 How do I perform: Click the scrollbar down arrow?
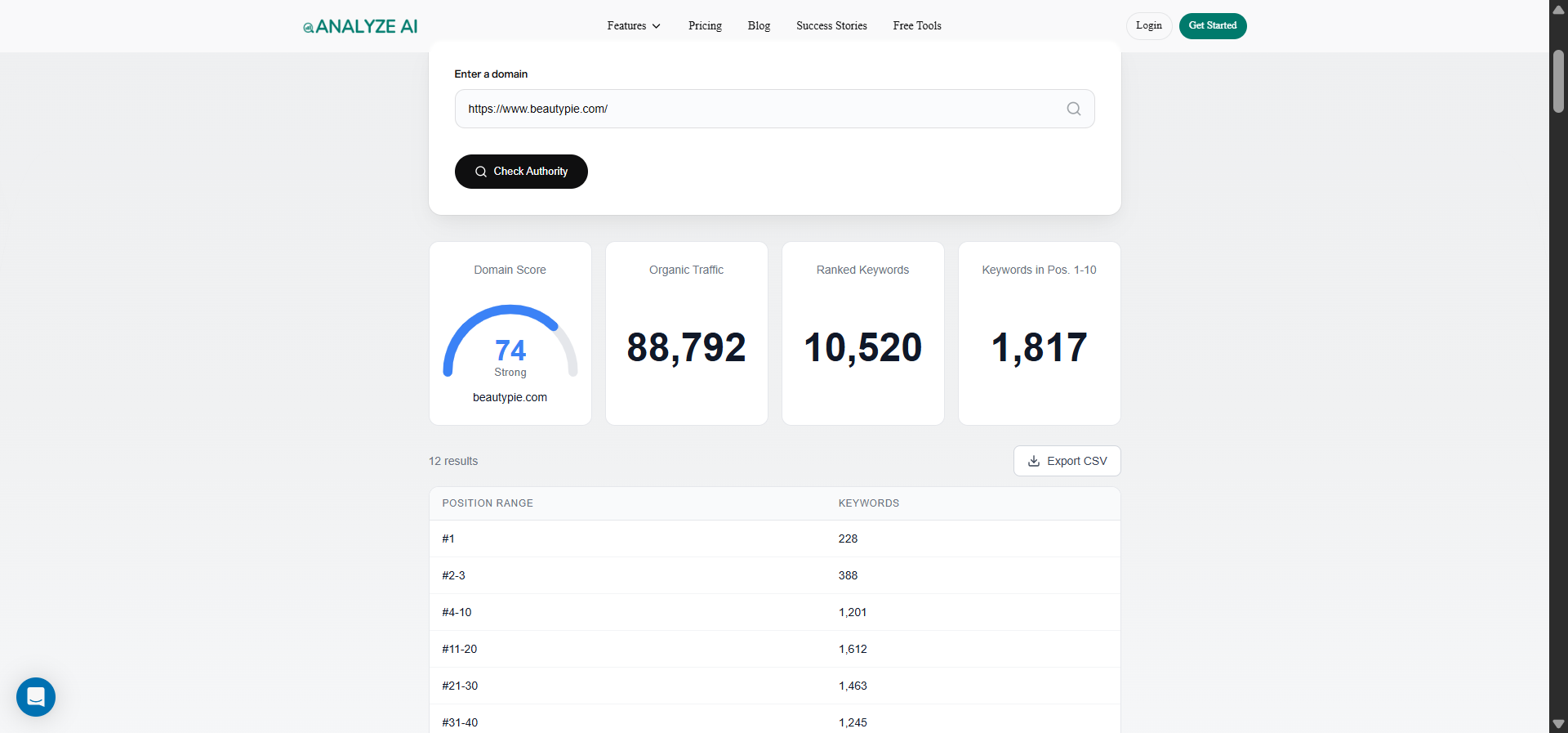tap(1558, 724)
